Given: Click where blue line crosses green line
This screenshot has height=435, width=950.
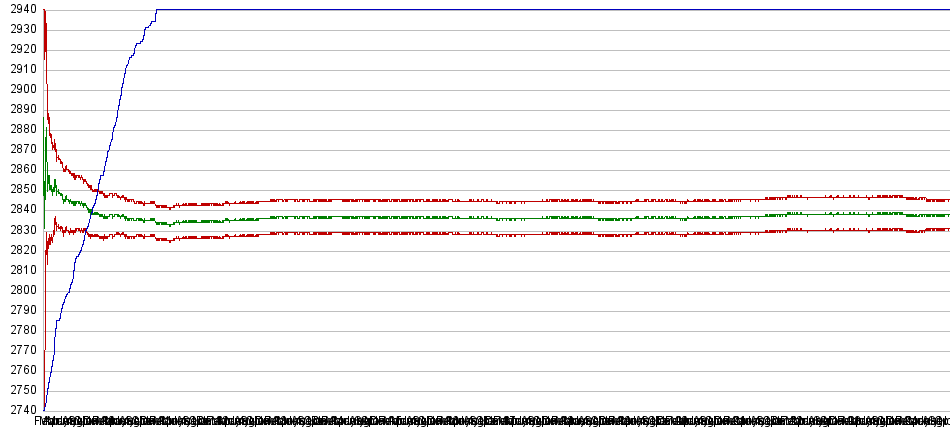Looking at the screenshot, I should (x=92, y=212).
